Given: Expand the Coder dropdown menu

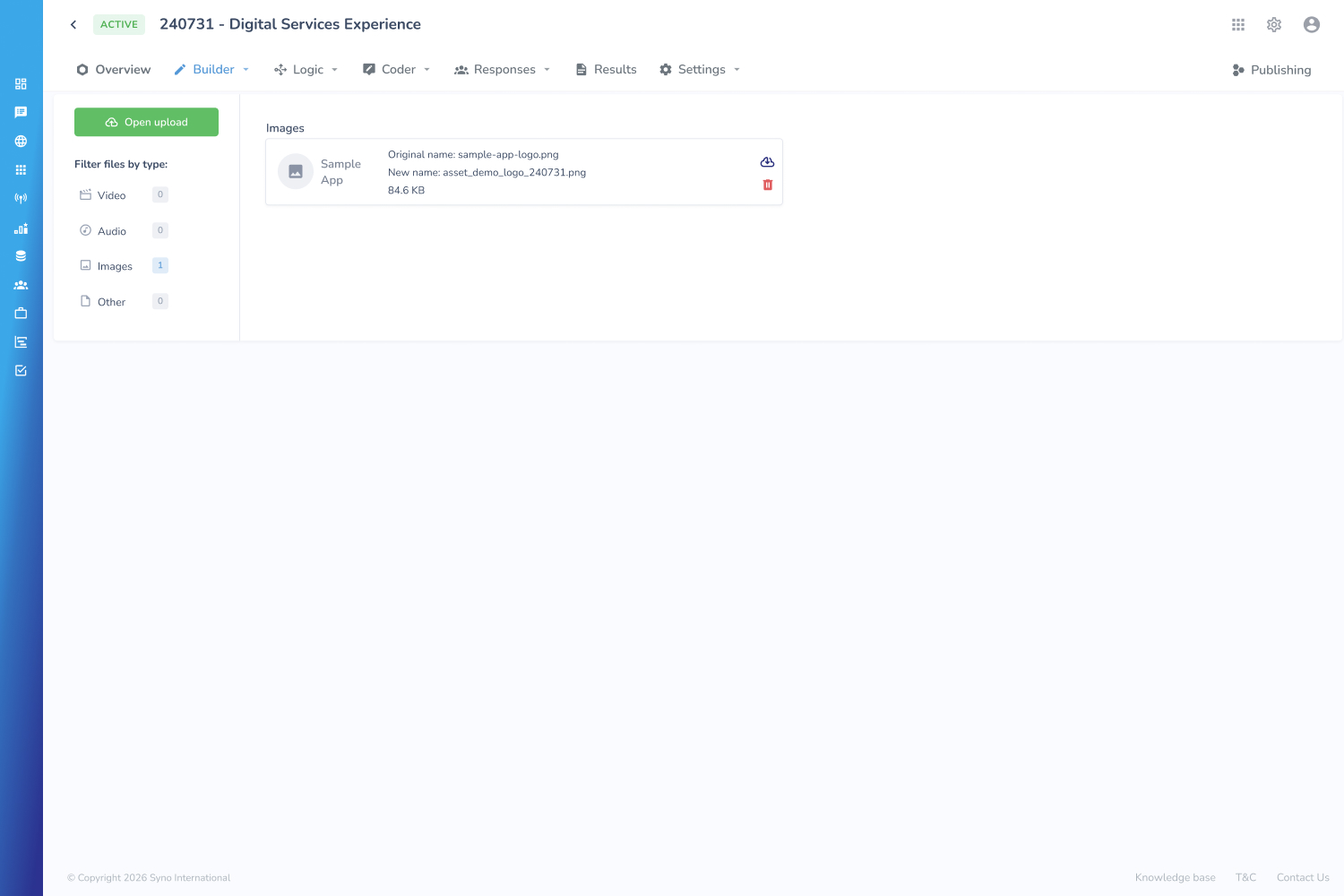Looking at the screenshot, I should tap(397, 70).
